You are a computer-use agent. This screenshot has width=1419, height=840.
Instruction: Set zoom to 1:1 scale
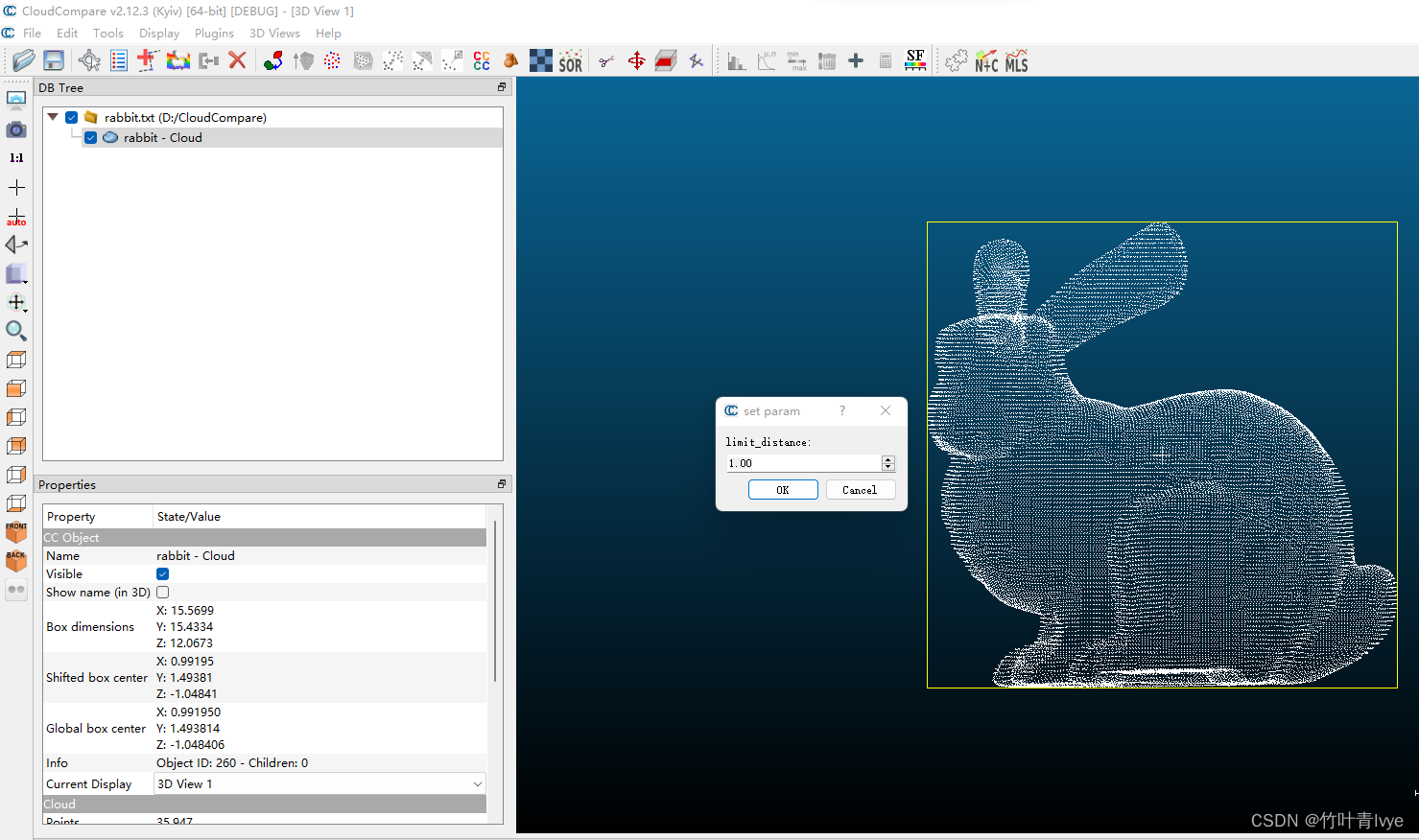[x=16, y=158]
